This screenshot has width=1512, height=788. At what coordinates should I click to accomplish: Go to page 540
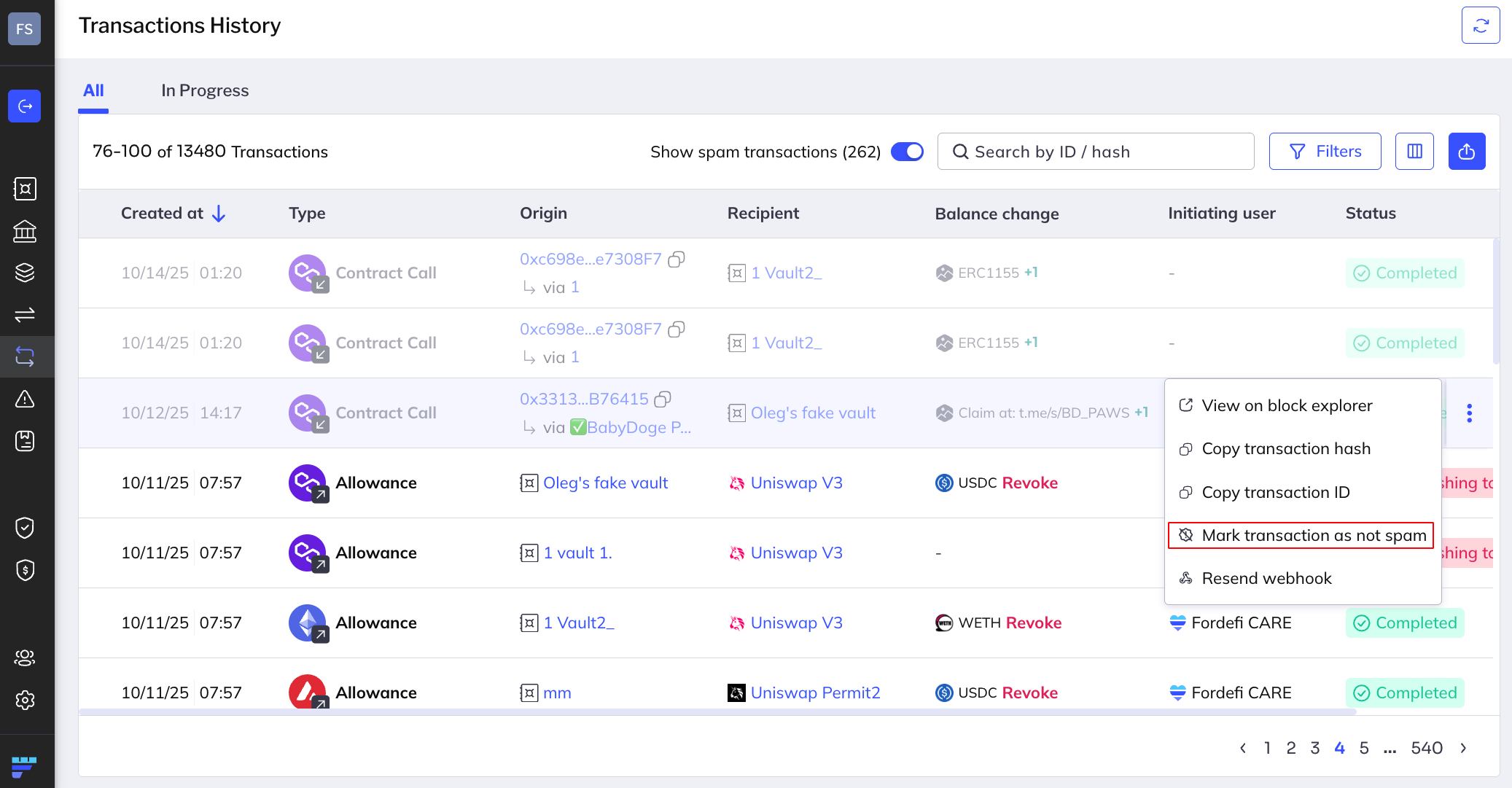coord(1426,748)
